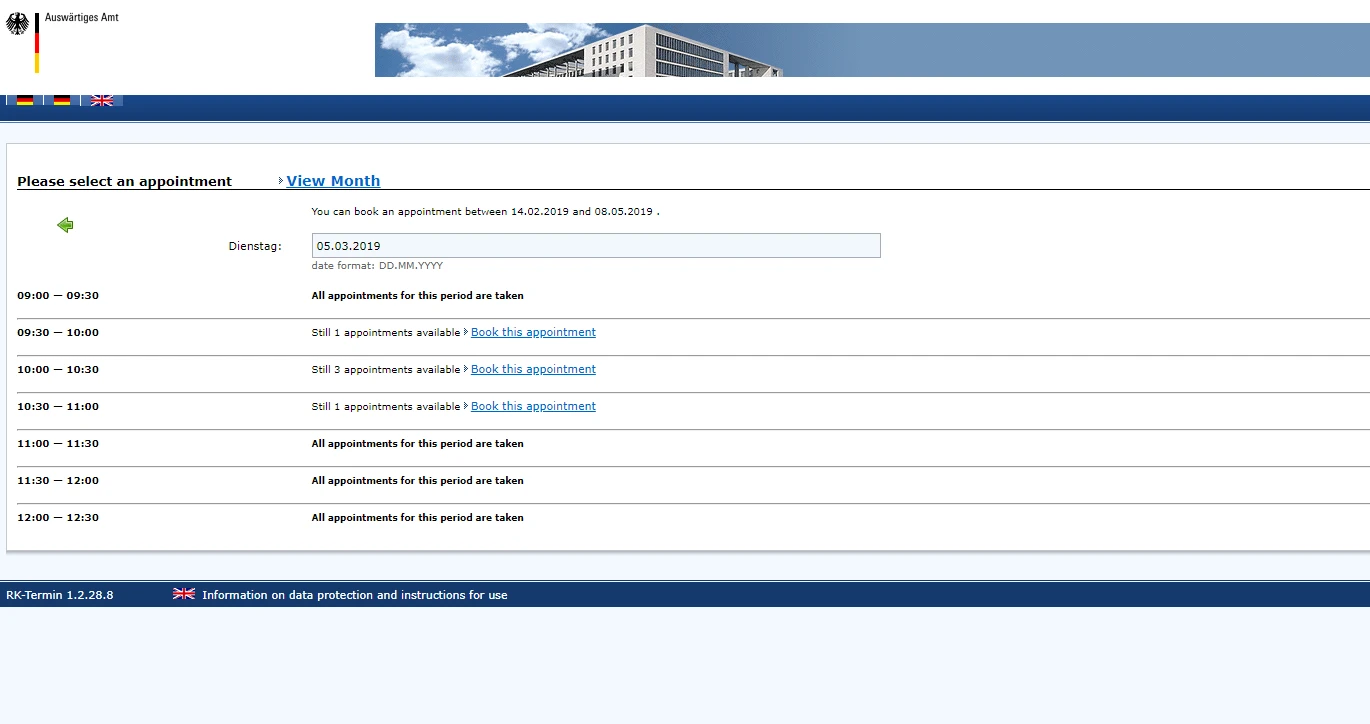Click the ministry building banner image

(x=872, y=50)
